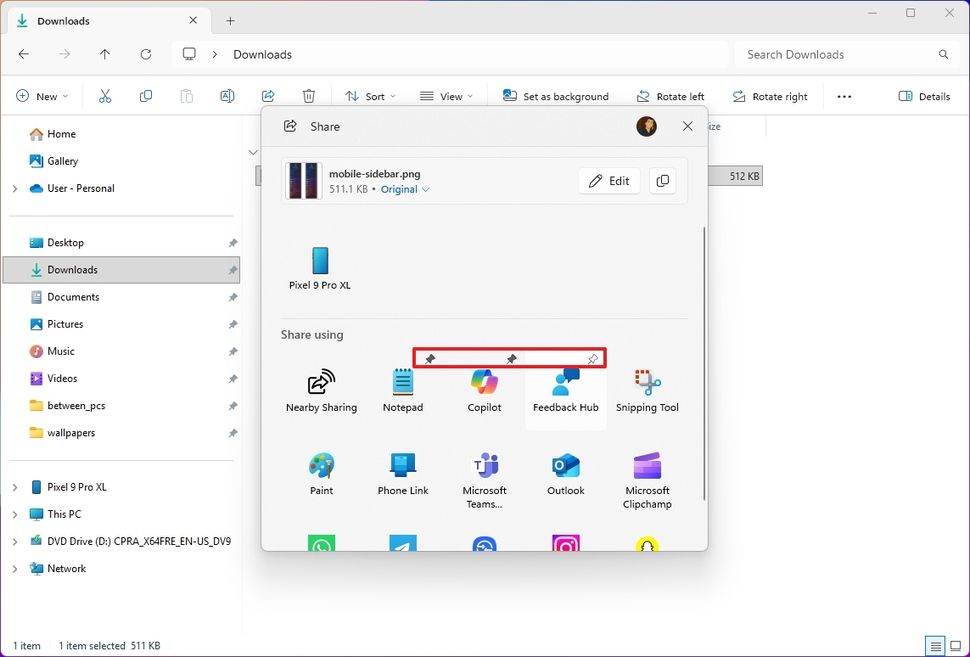Open the See more toolbar menu
Image resolution: width=970 pixels, height=657 pixels.
point(844,96)
